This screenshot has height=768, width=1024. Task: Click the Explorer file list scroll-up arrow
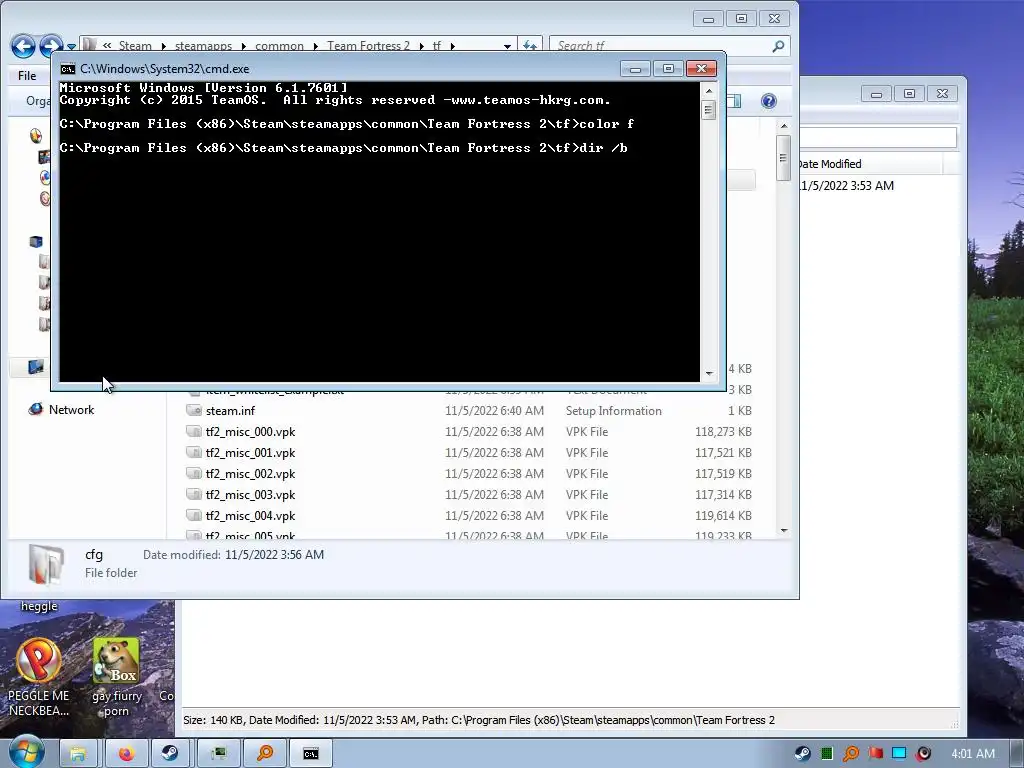click(784, 126)
